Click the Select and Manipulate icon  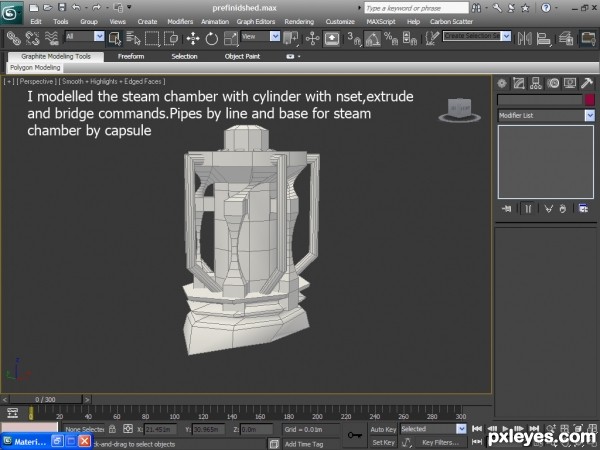tap(312, 38)
